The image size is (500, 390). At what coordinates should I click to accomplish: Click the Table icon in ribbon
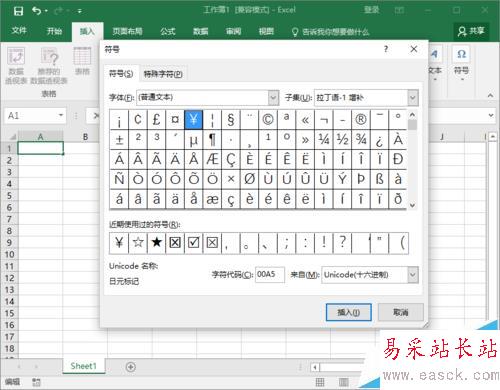(x=82, y=56)
